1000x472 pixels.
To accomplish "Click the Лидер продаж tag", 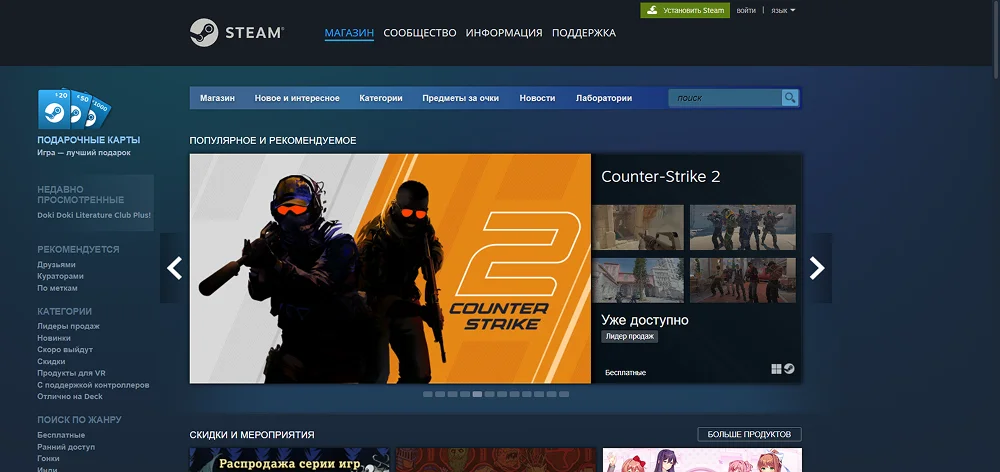I will click(629, 336).
